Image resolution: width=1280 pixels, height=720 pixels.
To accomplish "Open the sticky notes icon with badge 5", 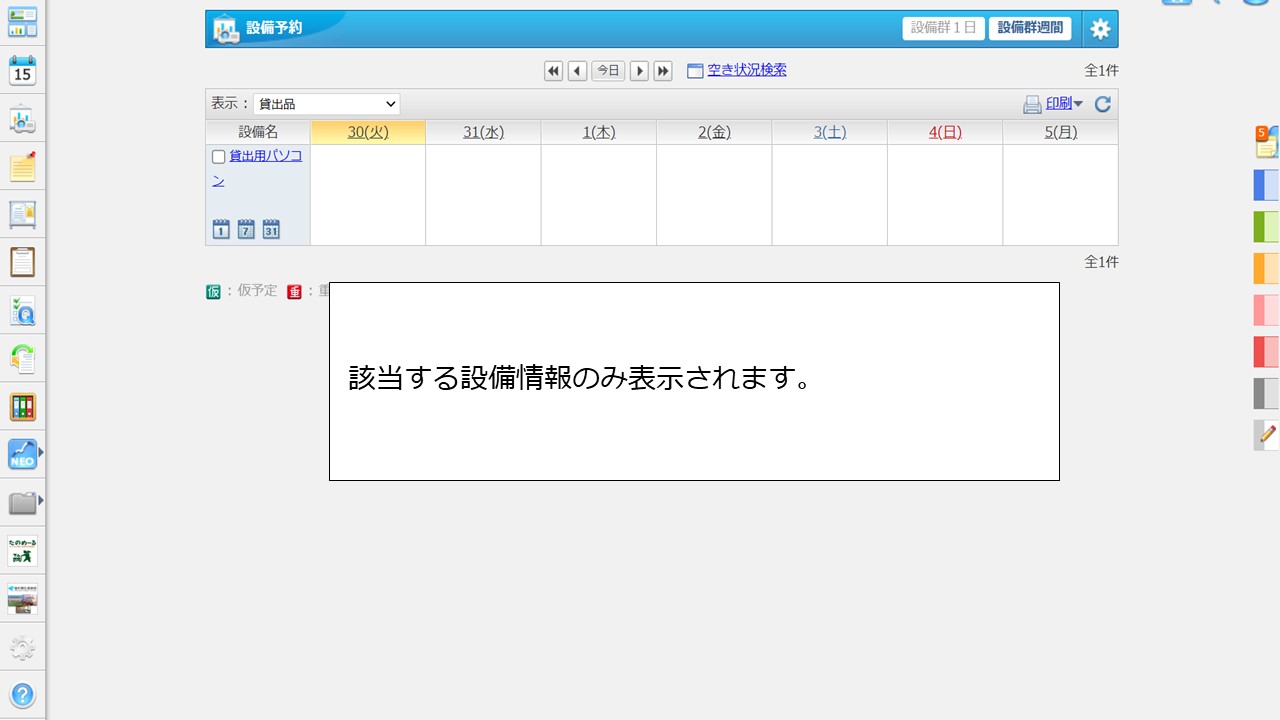I will [x=1266, y=142].
